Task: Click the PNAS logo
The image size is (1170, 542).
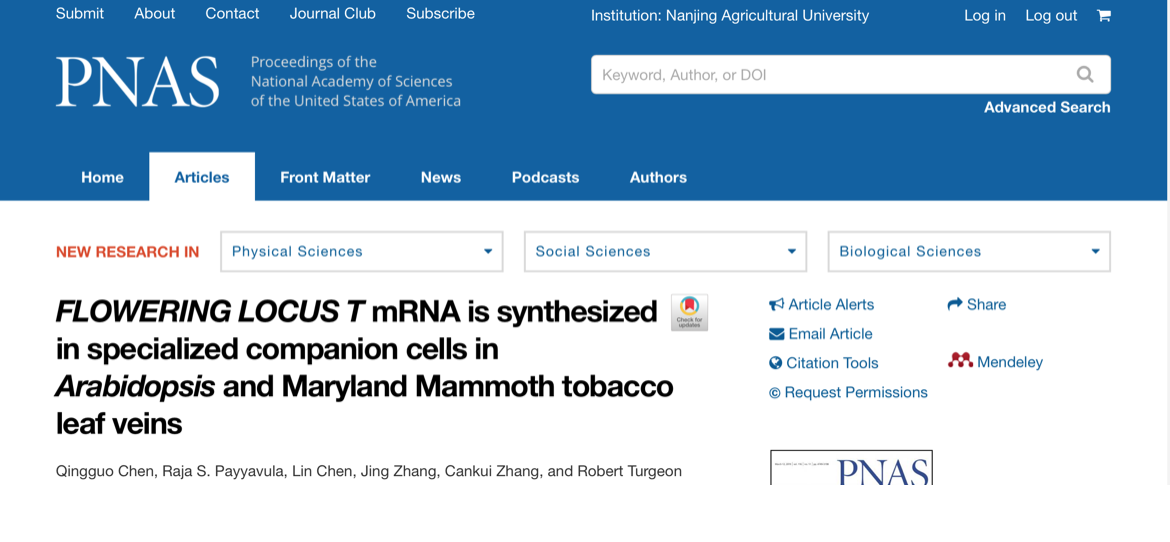Action: pos(137,81)
